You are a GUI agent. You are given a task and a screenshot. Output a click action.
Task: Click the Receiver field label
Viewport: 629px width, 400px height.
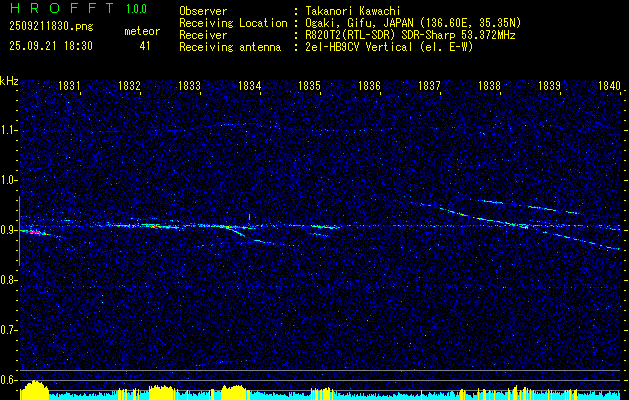tap(203, 35)
